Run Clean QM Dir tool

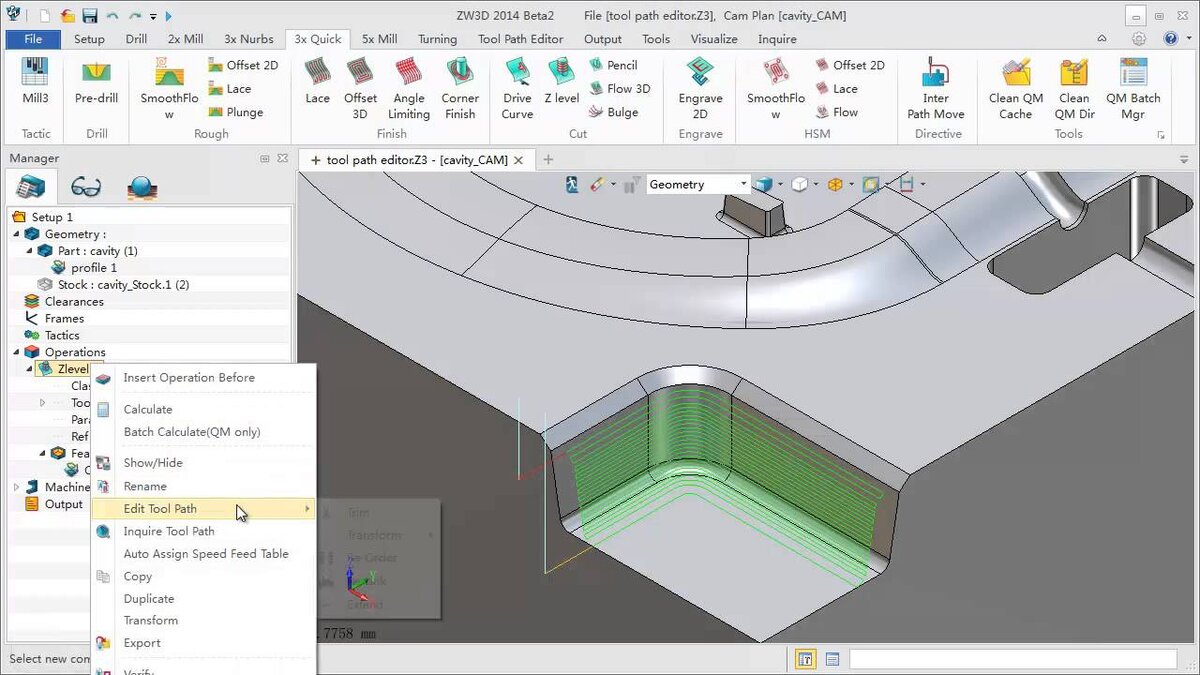click(x=1074, y=88)
